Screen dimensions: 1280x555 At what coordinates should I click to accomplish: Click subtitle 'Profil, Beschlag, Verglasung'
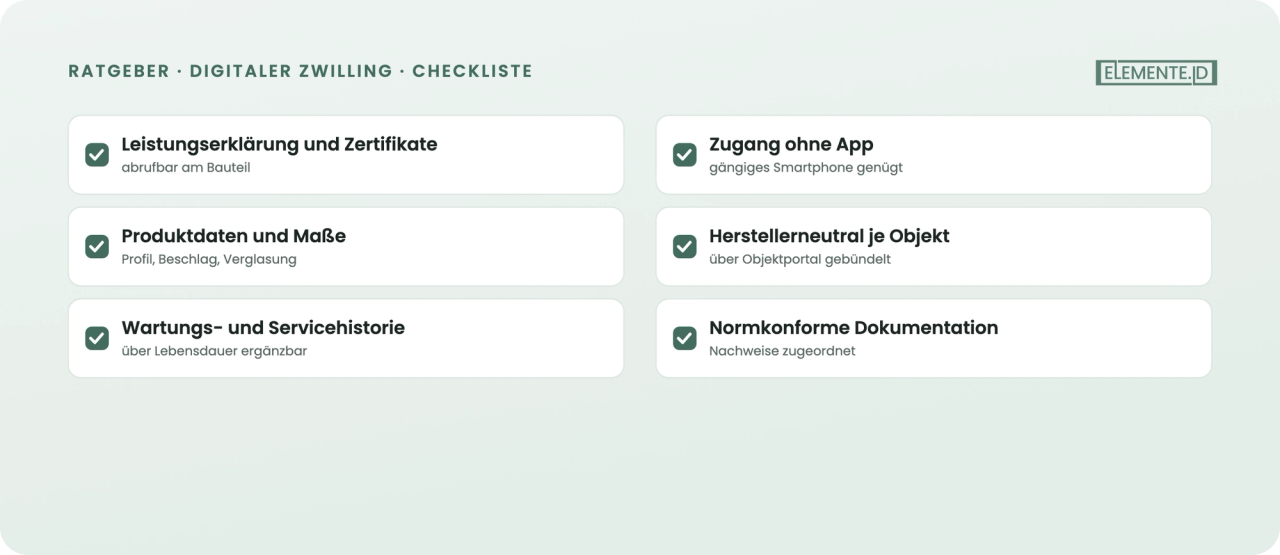[209, 260]
